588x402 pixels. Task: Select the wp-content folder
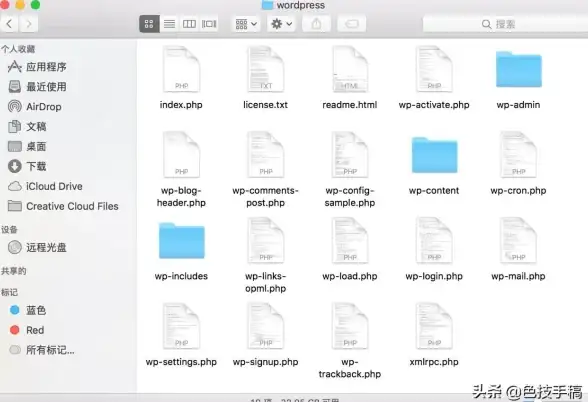434,165
